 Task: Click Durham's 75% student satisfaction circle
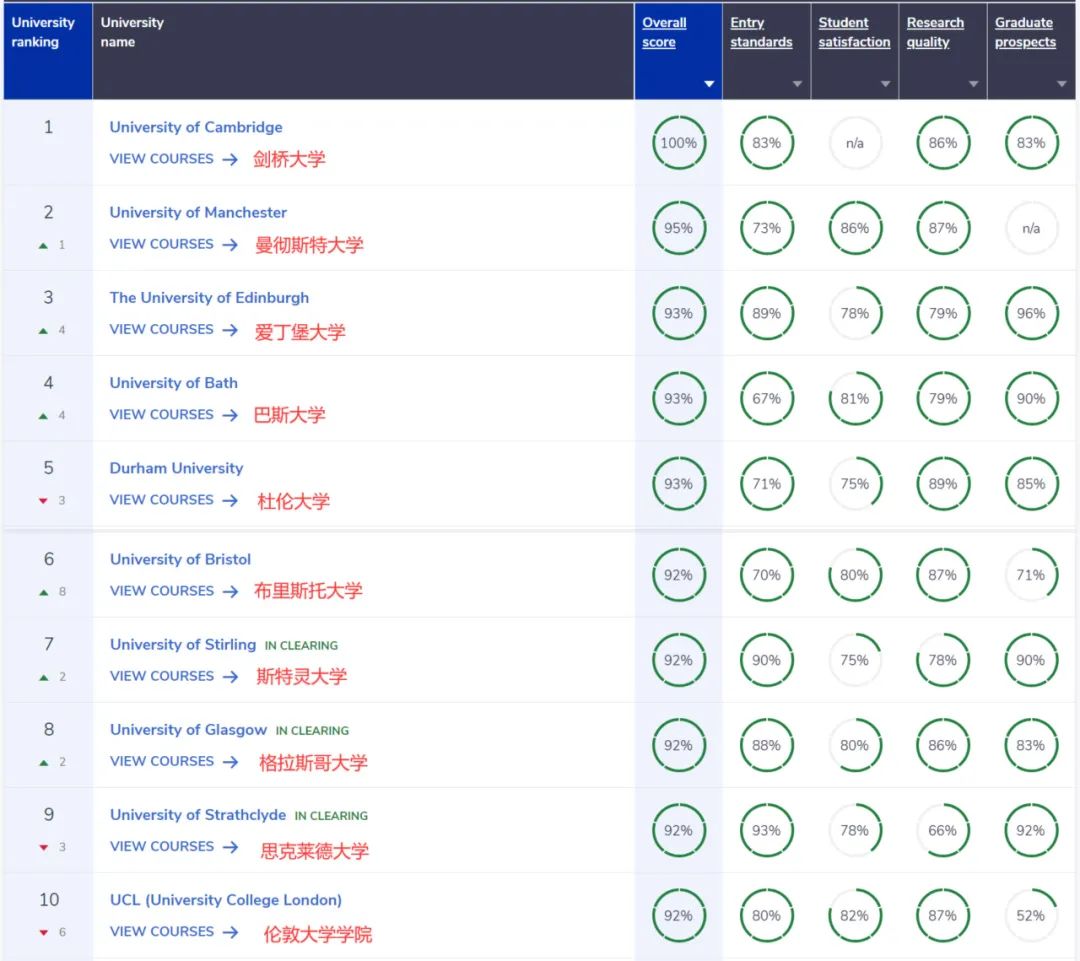tap(855, 484)
